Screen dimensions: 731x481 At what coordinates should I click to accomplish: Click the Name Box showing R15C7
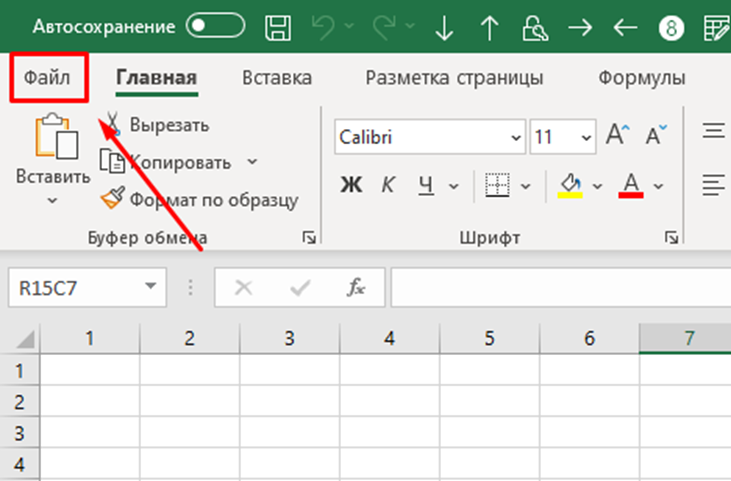87,288
